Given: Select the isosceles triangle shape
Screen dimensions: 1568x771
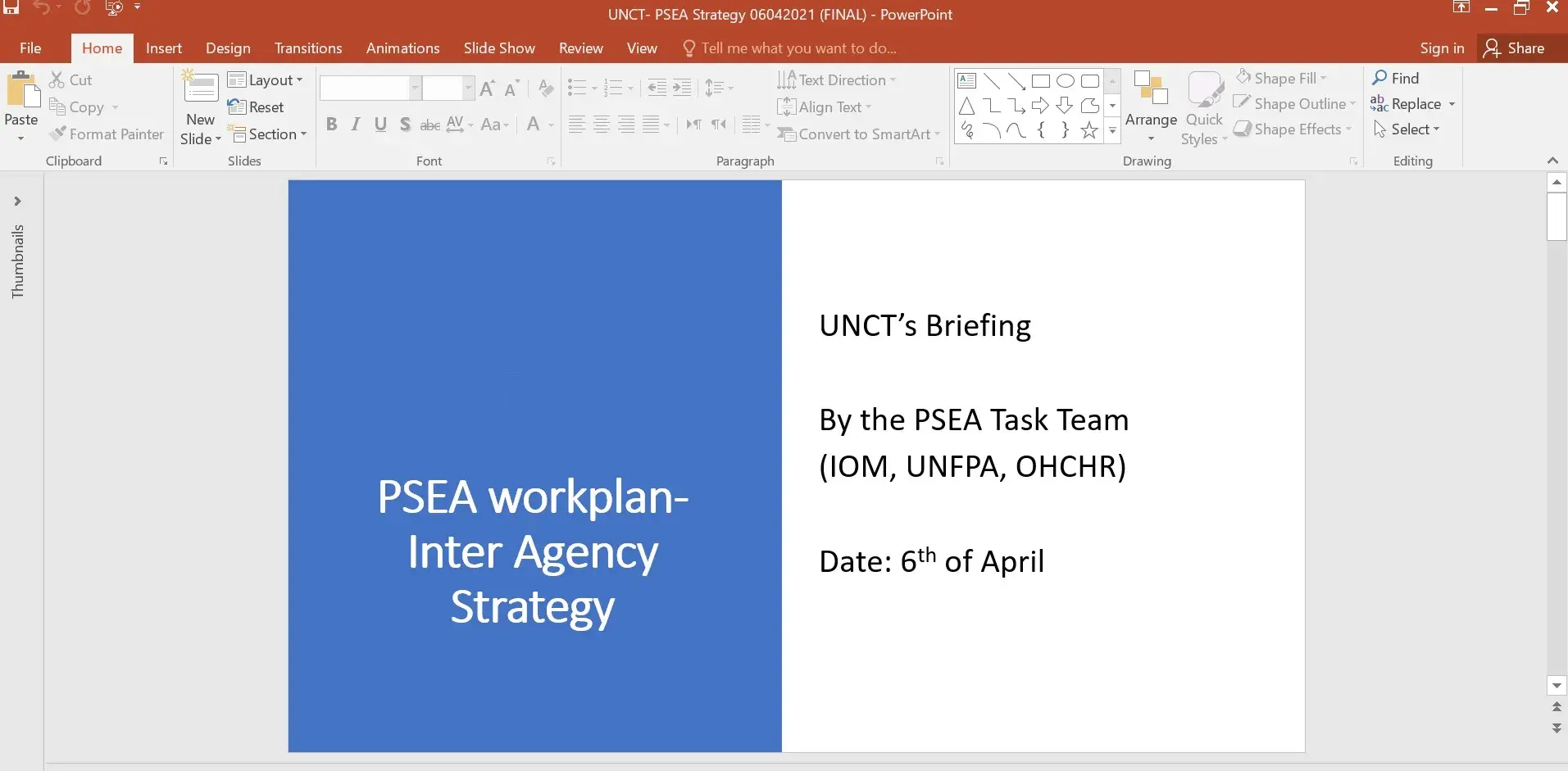Looking at the screenshot, I should pyautogui.click(x=967, y=106).
